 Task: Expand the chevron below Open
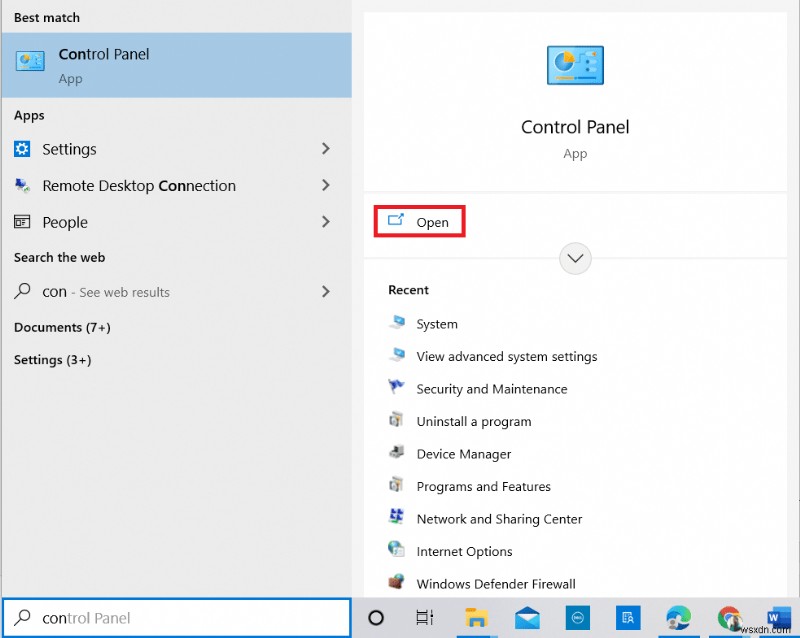coord(575,258)
